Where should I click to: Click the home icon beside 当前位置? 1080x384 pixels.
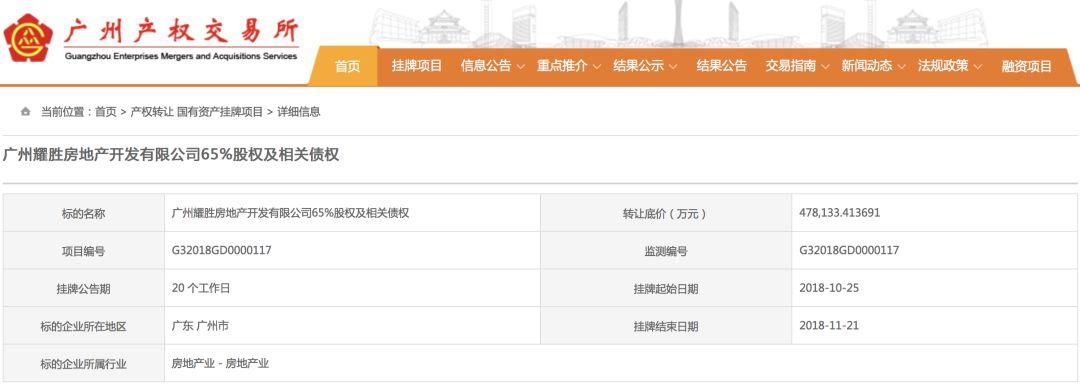coord(25,111)
